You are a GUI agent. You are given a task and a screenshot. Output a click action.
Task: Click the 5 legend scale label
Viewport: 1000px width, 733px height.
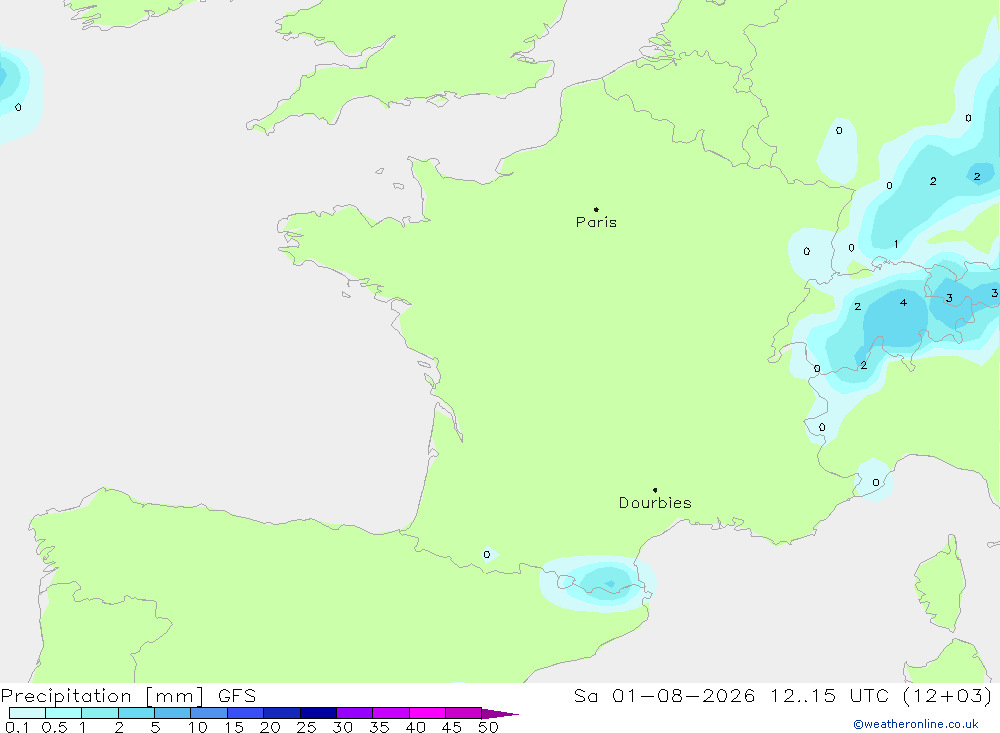[x=155, y=727]
